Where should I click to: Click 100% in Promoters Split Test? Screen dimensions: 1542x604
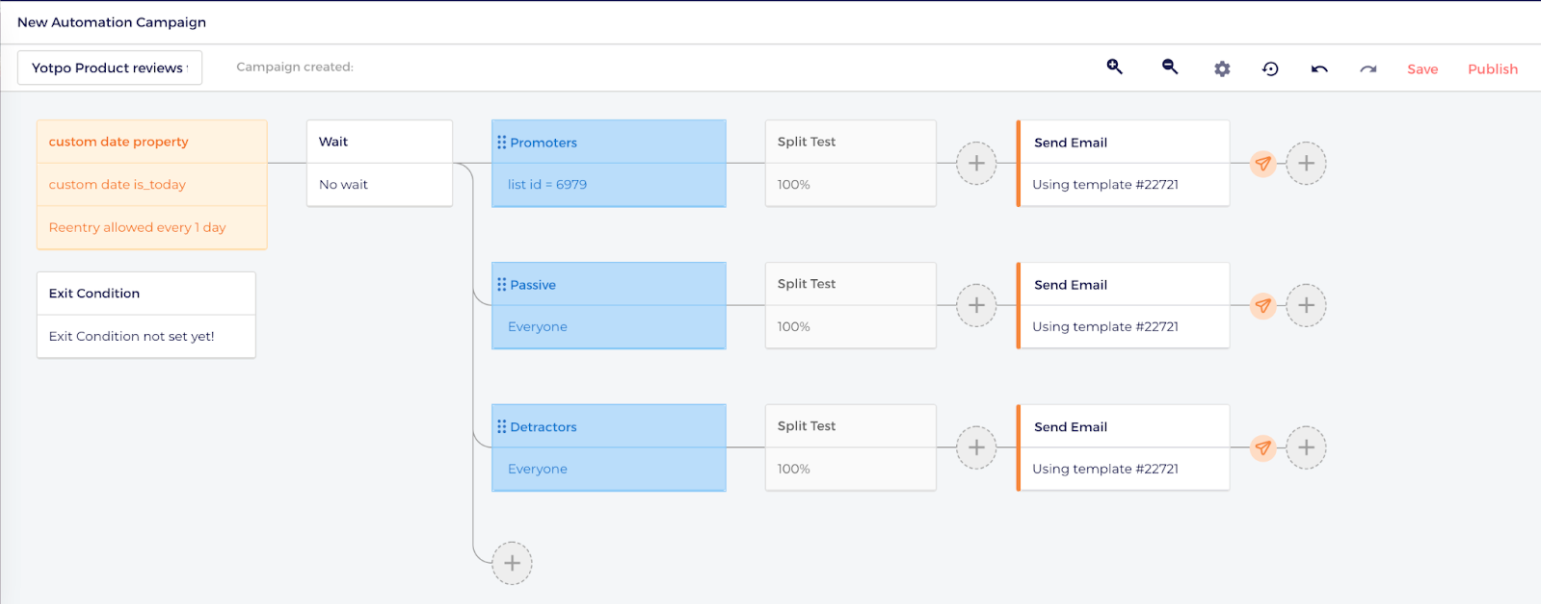[x=794, y=184]
